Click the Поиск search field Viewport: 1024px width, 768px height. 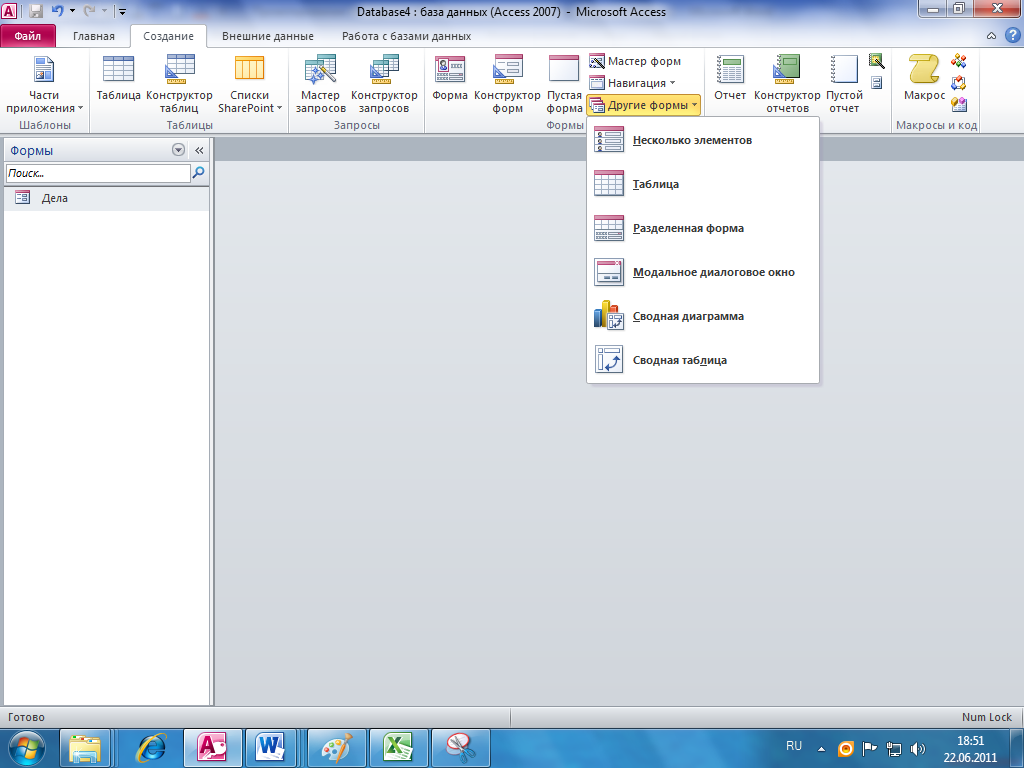[x=98, y=173]
